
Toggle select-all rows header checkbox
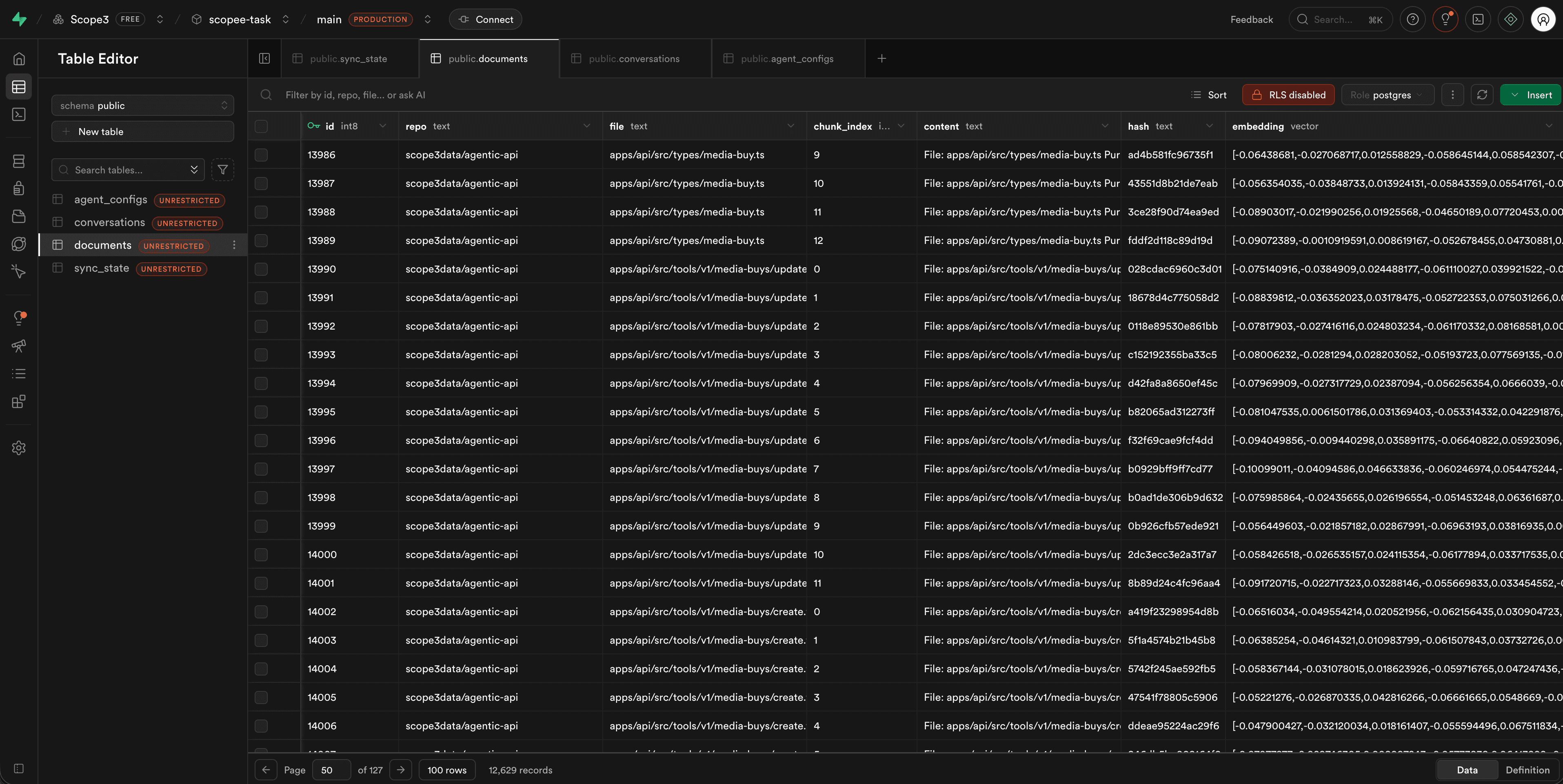(x=261, y=126)
